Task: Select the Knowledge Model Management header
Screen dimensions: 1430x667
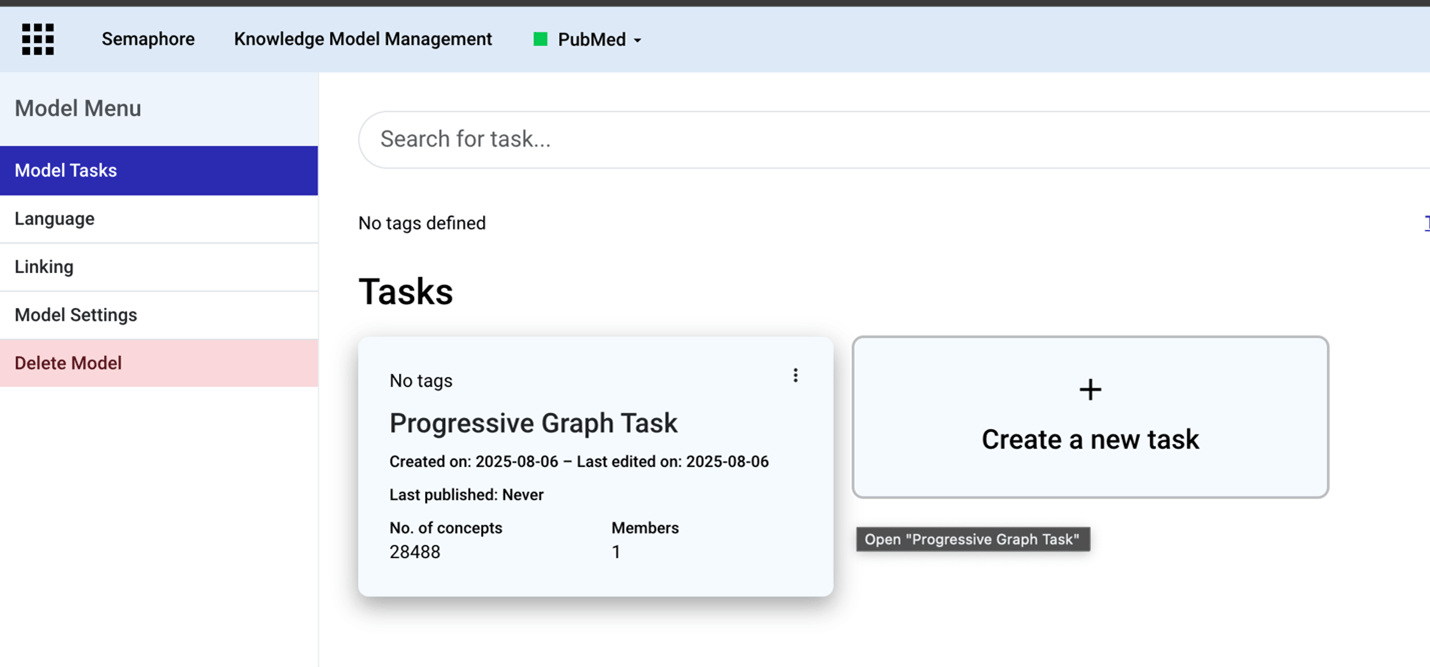Action: coord(362,38)
